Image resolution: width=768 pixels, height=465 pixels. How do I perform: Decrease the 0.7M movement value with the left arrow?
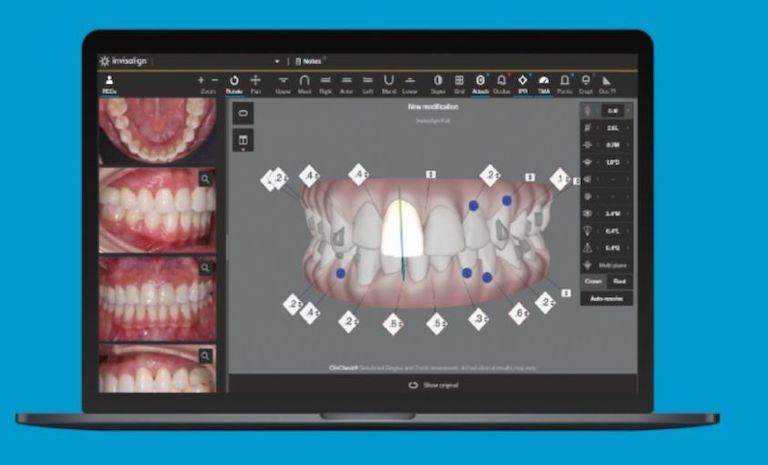[x=598, y=145]
